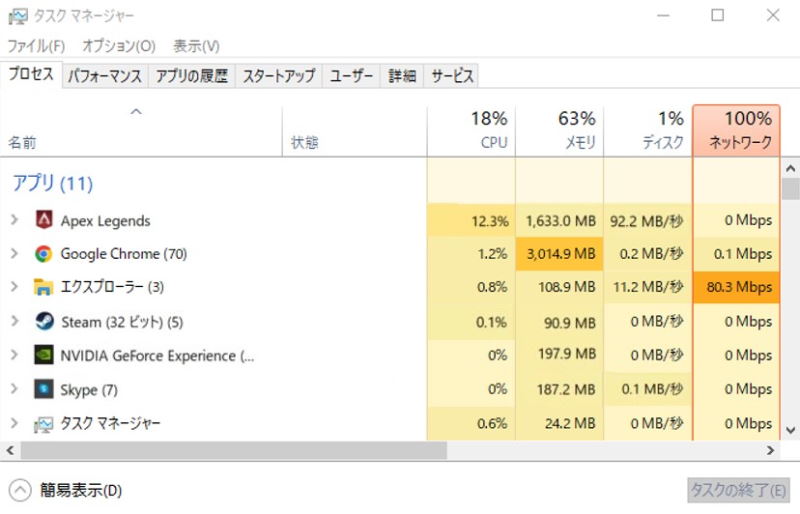Click the Steam icon
This screenshot has width=800, height=514.
coord(44,322)
